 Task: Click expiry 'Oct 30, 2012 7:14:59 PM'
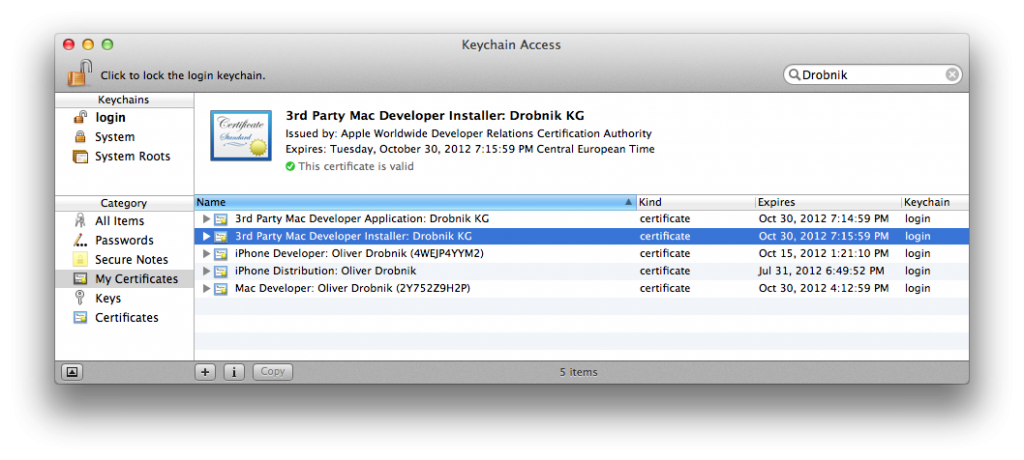point(824,218)
